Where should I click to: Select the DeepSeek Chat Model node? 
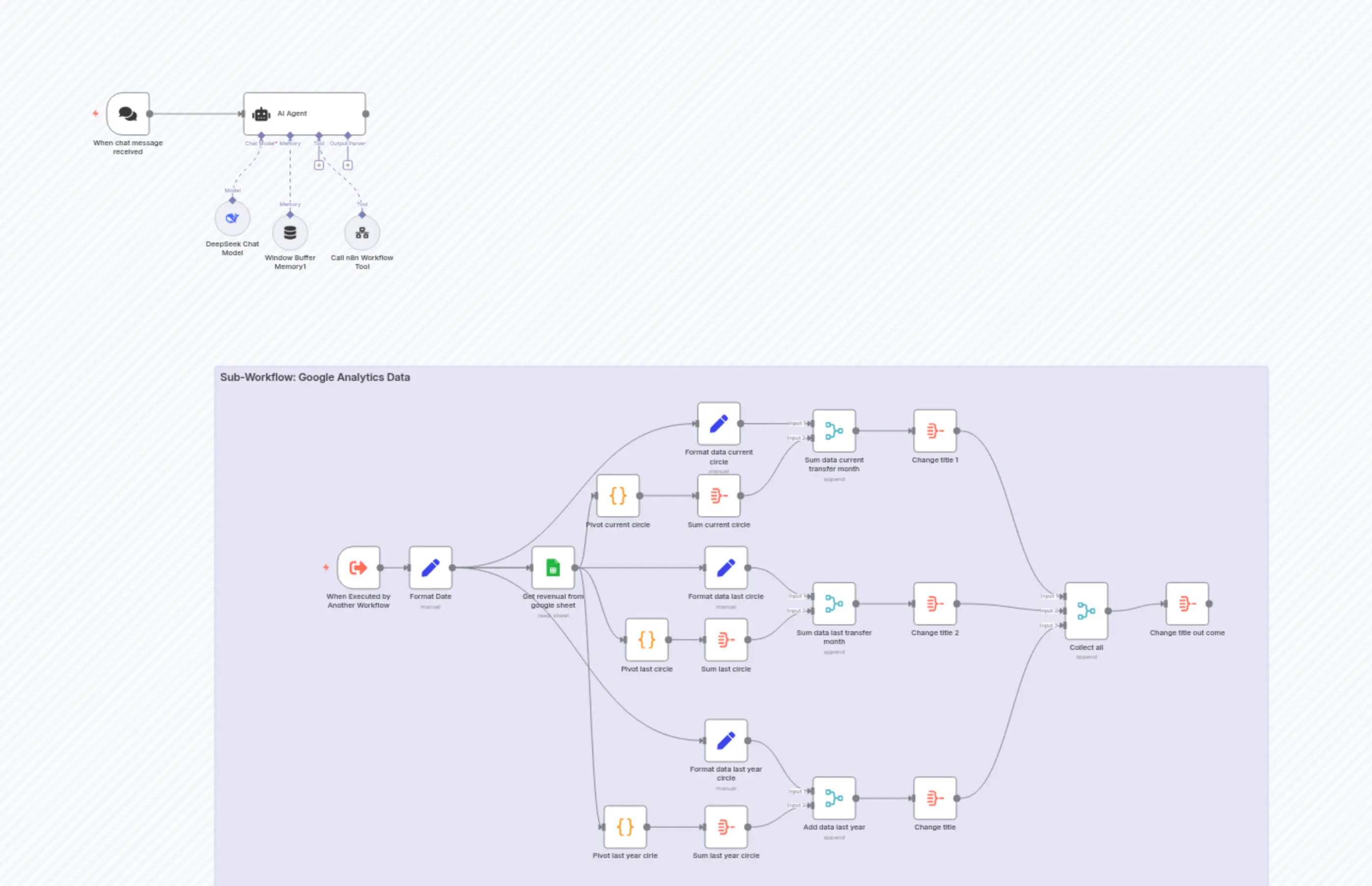click(232, 218)
